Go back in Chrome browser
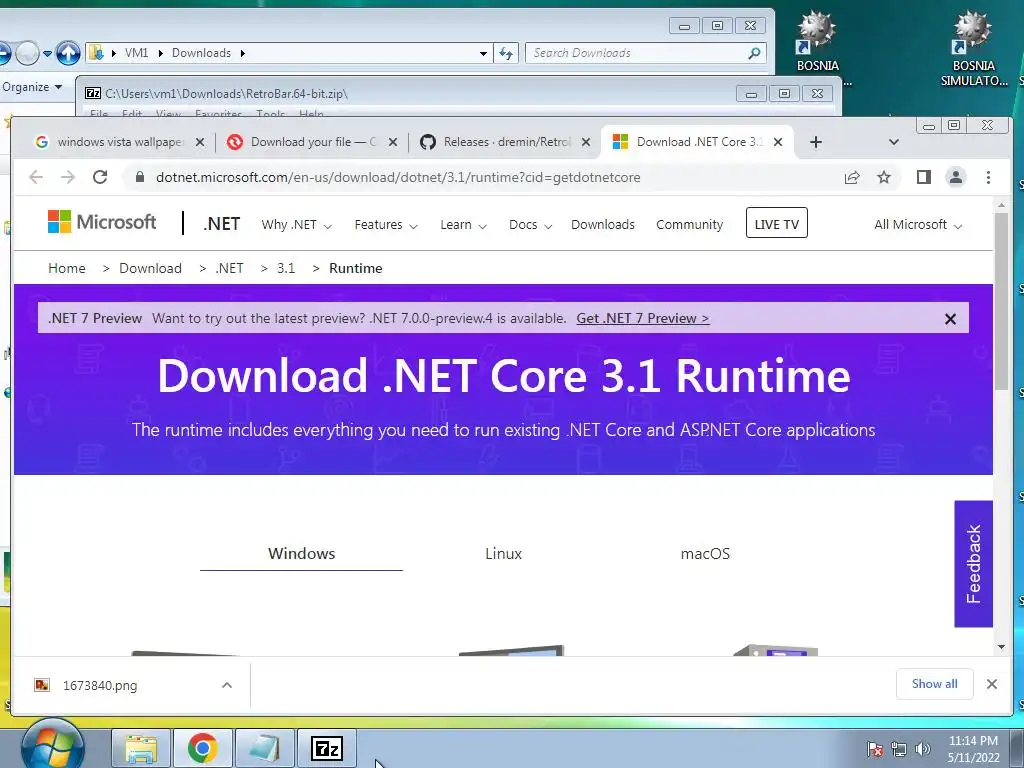 click(36, 177)
